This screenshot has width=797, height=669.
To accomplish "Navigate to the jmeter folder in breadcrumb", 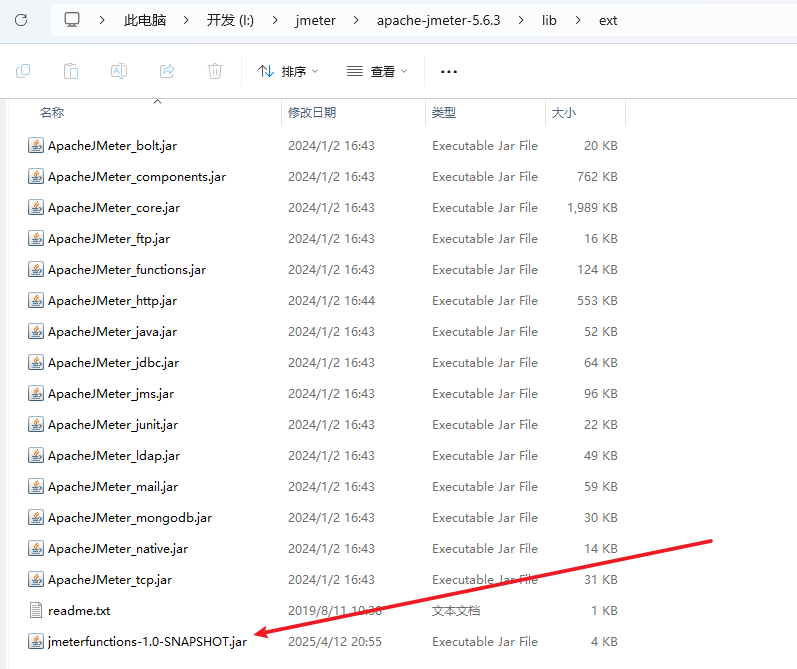I will point(315,20).
